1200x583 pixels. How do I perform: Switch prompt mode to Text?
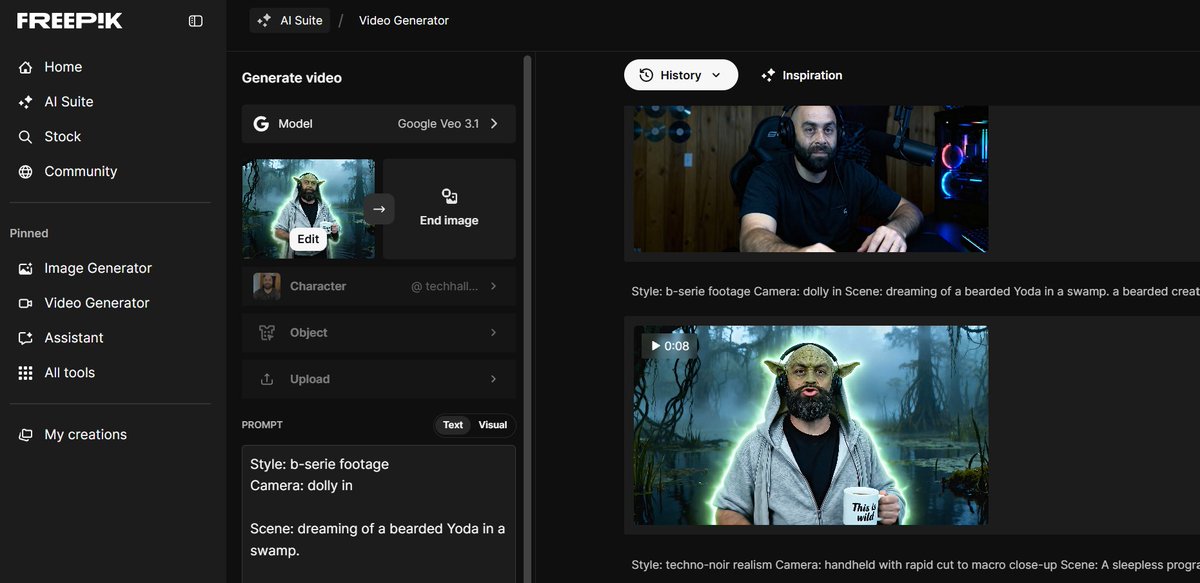pos(453,425)
